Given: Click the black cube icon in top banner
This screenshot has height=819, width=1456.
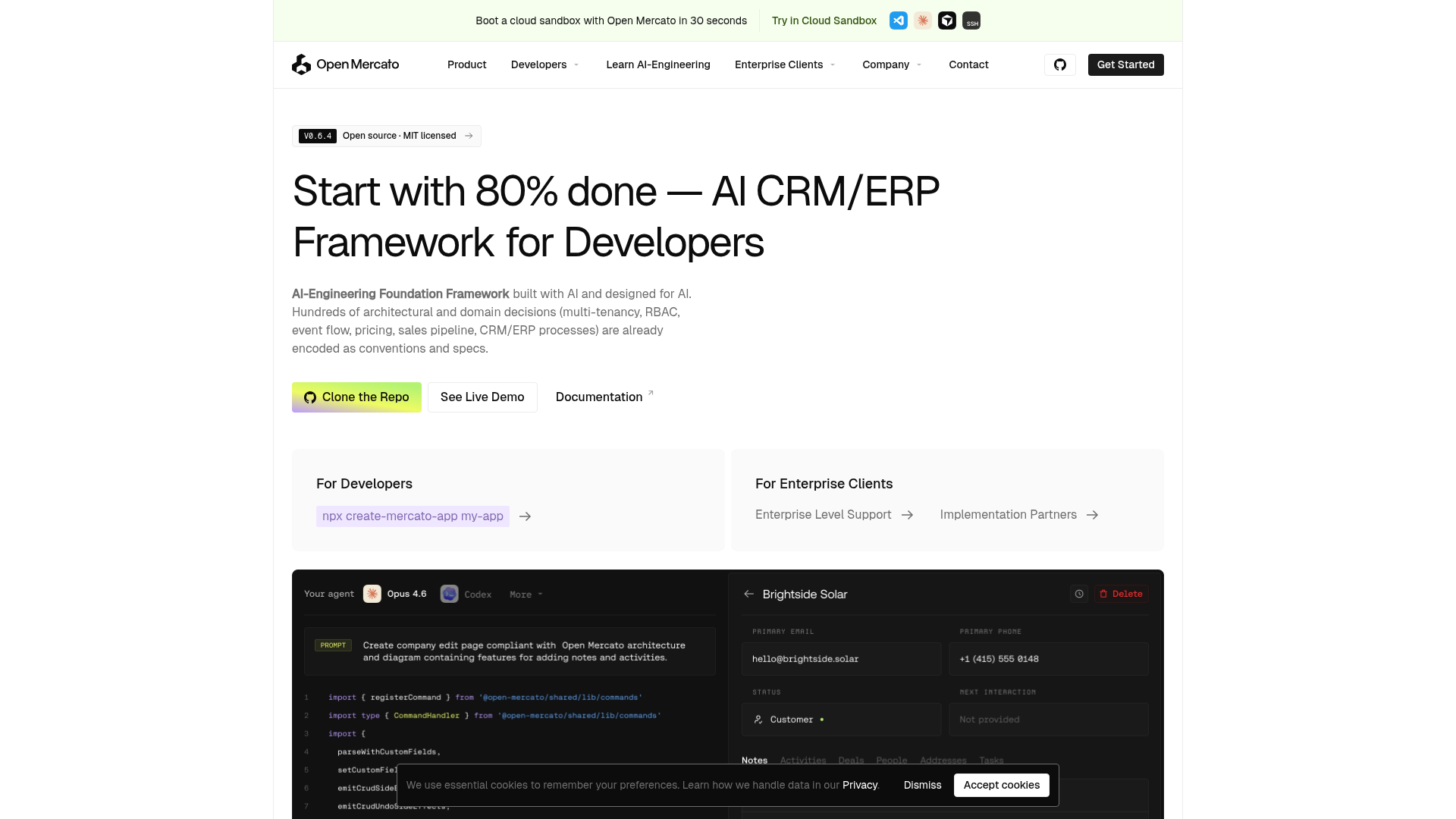Looking at the screenshot, I should (947, 20).
